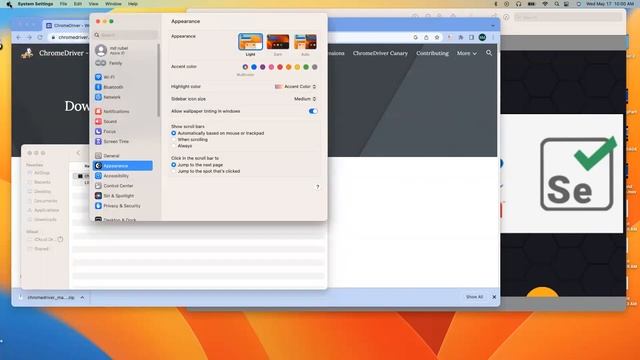Choose the Multicolor accent color
Screen dimensions: 640x360
point(245,67)
